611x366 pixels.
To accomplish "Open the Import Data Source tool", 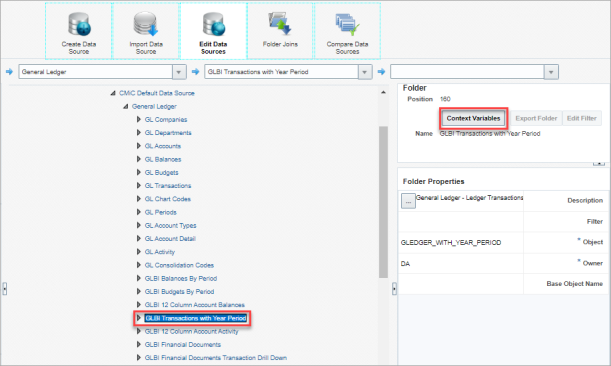I will pyautogui.click(x=146, y=31).
